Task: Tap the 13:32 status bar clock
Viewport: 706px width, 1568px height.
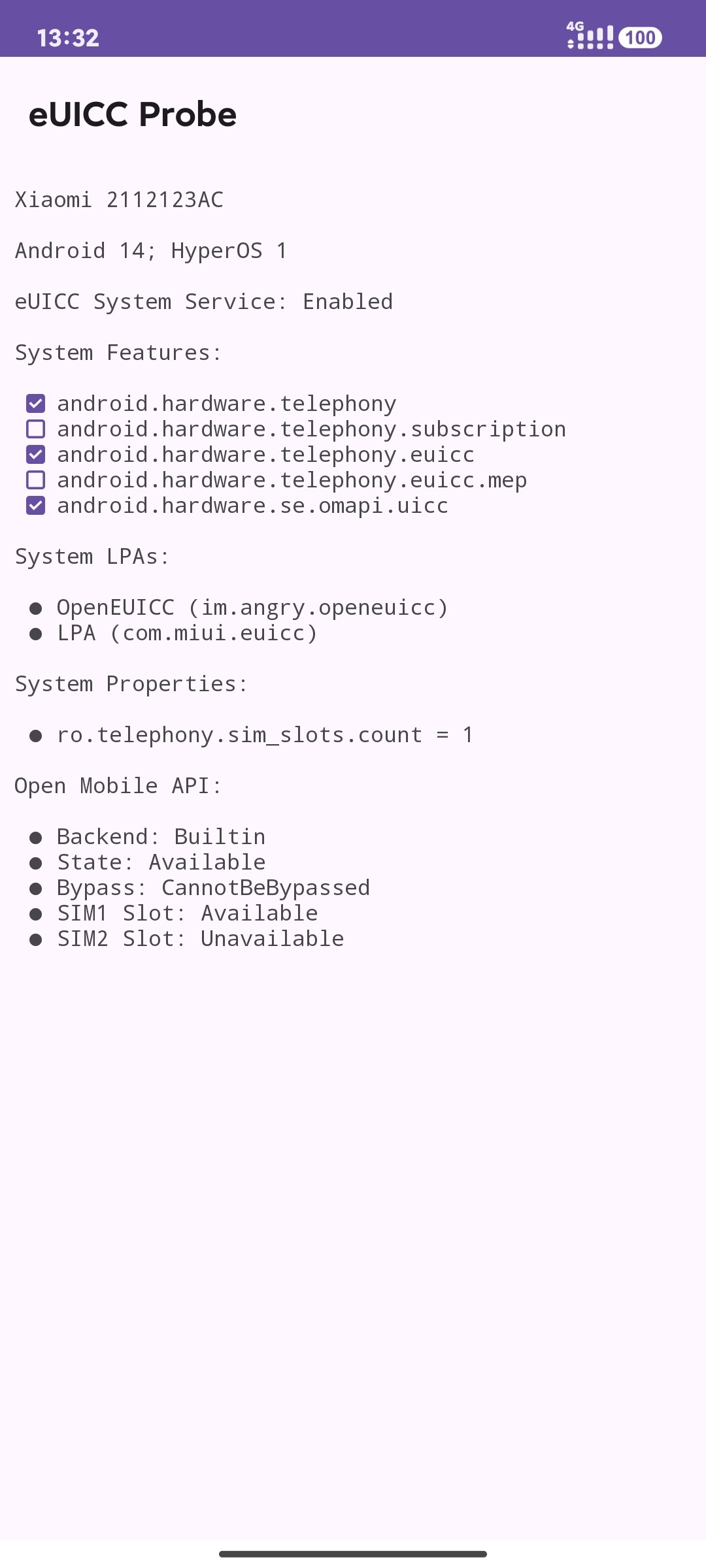Action: click(68, 38)
